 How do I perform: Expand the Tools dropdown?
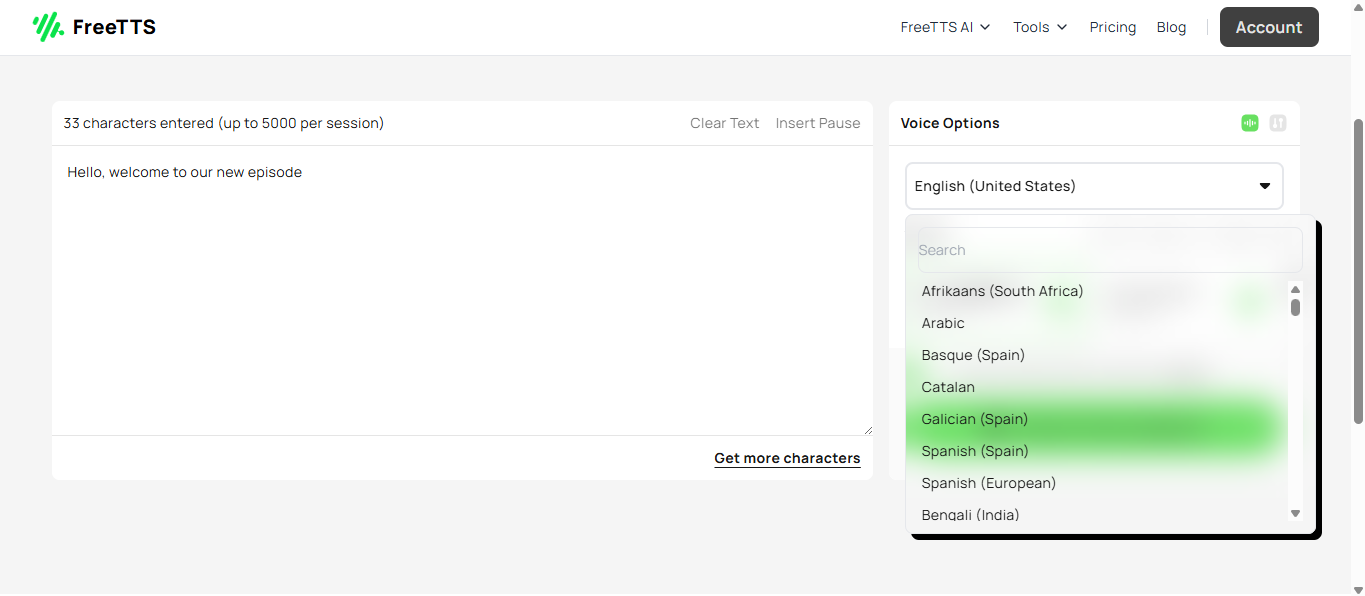(x=1039, y=27)
